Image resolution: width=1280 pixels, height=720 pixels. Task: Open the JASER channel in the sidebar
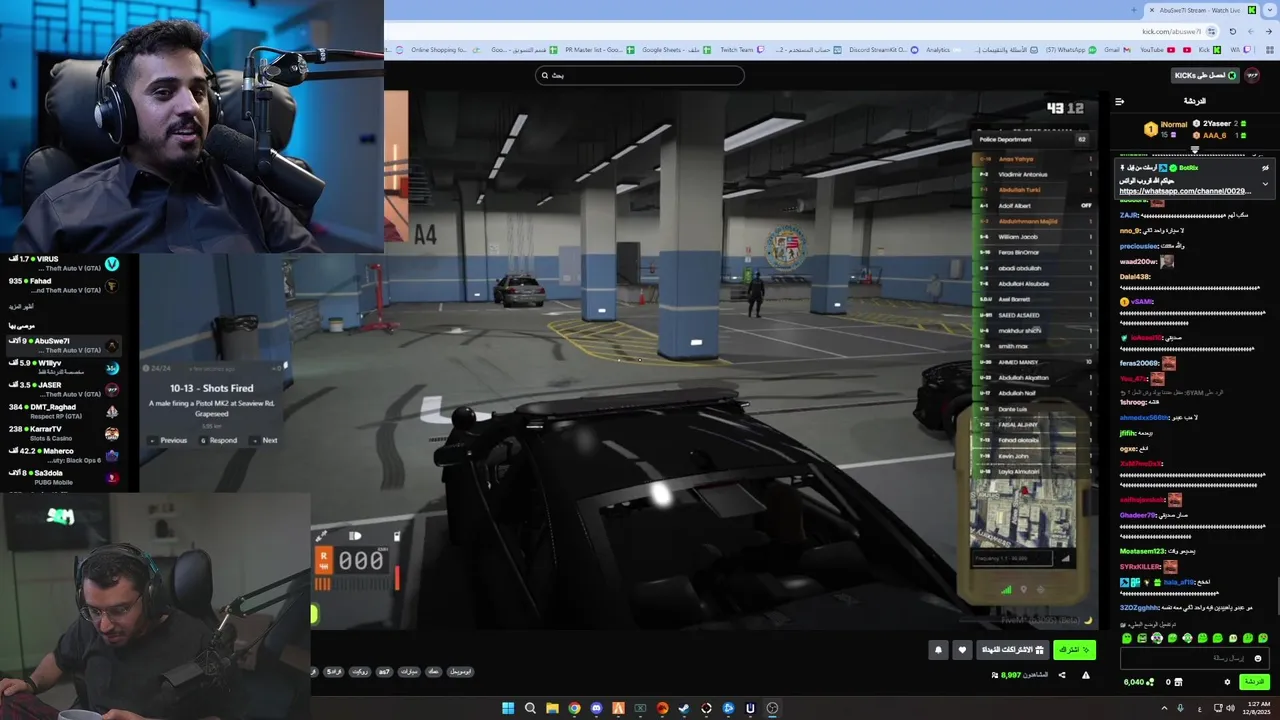click(x=62, y=389)
